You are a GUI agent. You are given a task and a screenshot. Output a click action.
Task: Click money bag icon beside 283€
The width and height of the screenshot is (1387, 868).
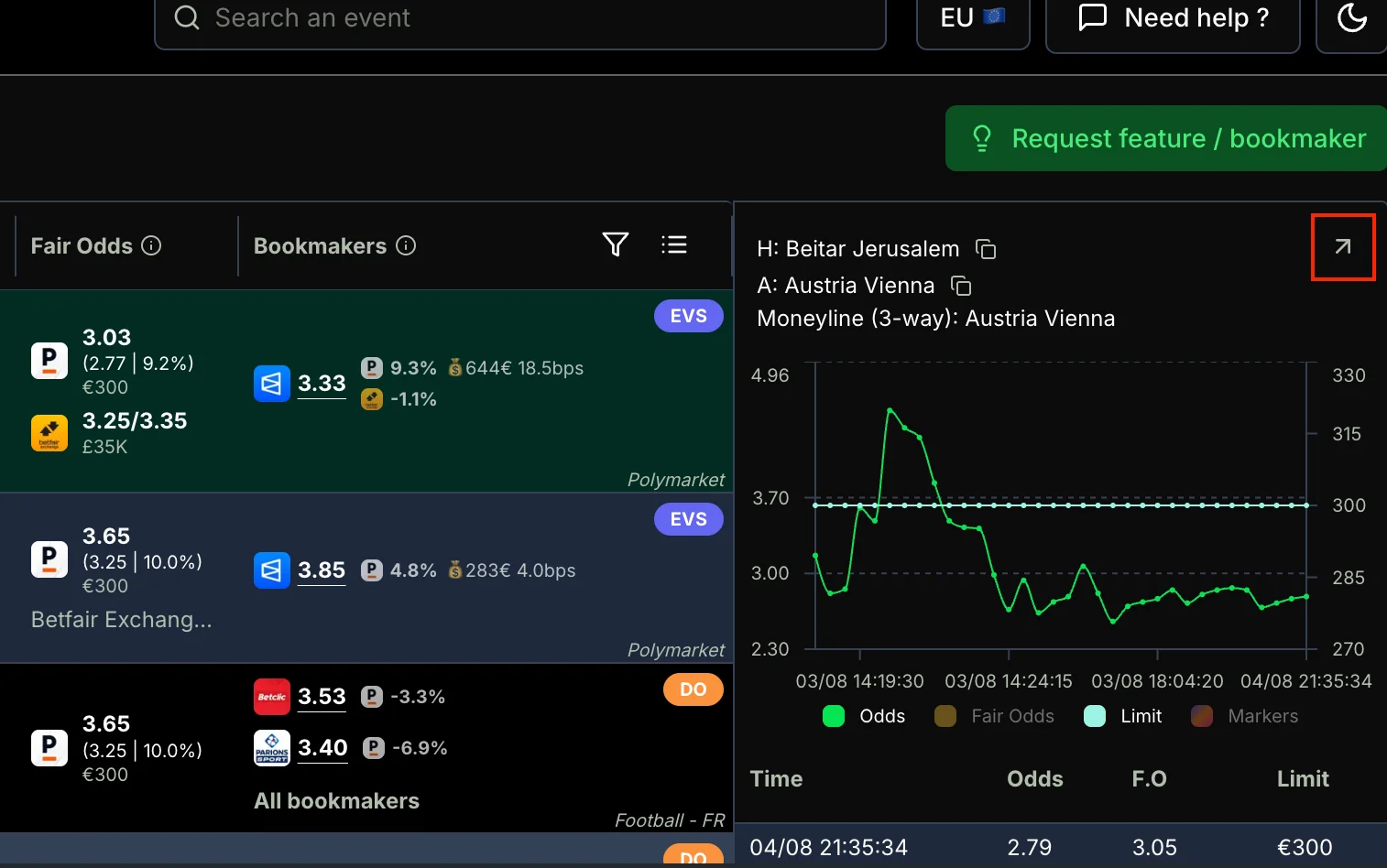pos(454,570)
